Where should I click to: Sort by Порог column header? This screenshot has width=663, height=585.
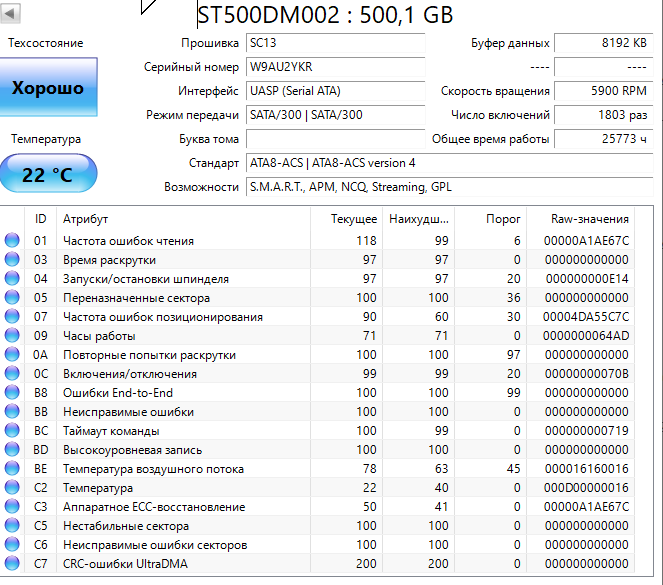[490, 219]
